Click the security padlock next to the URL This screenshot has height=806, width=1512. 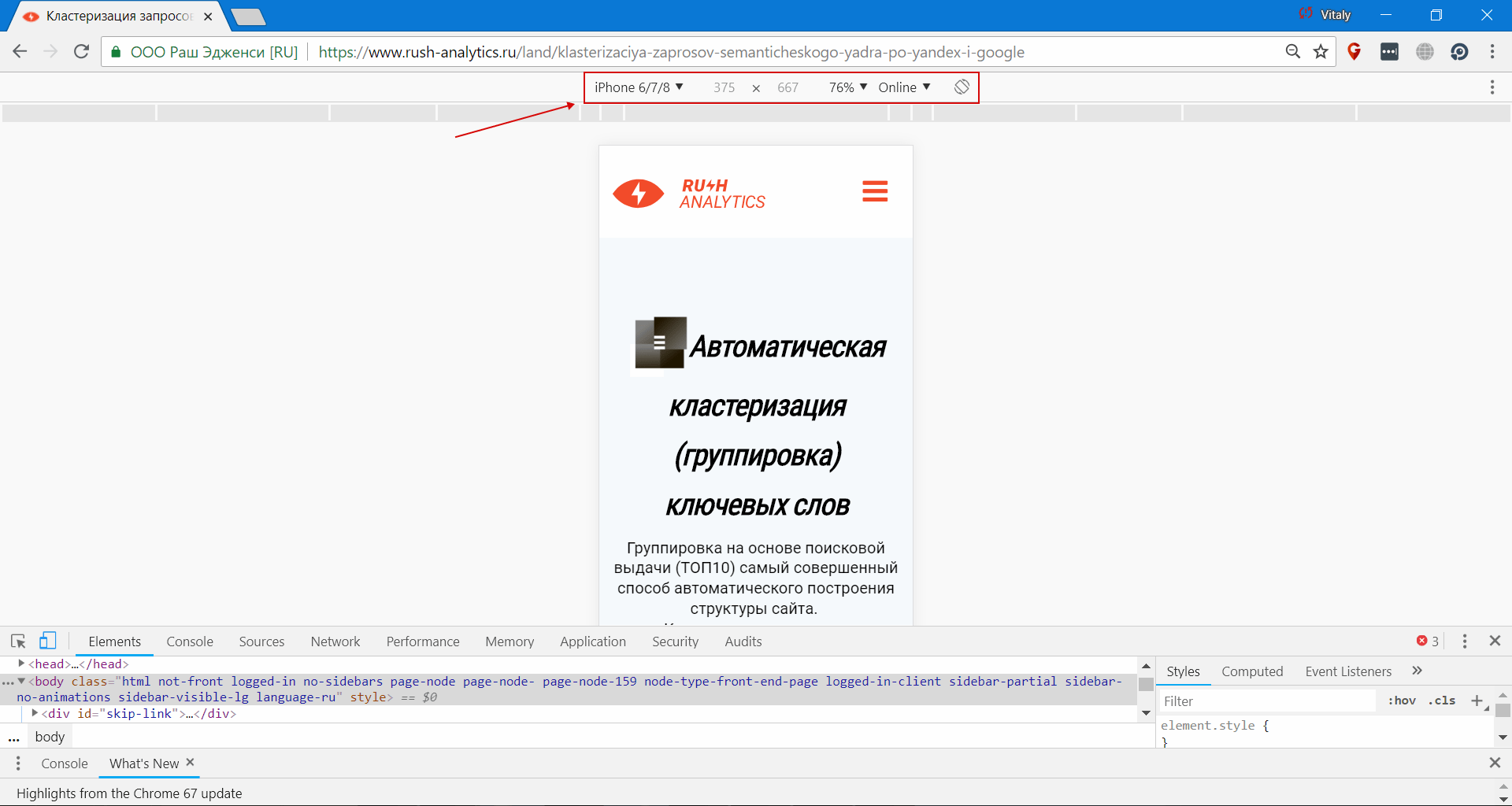[115, 52]
